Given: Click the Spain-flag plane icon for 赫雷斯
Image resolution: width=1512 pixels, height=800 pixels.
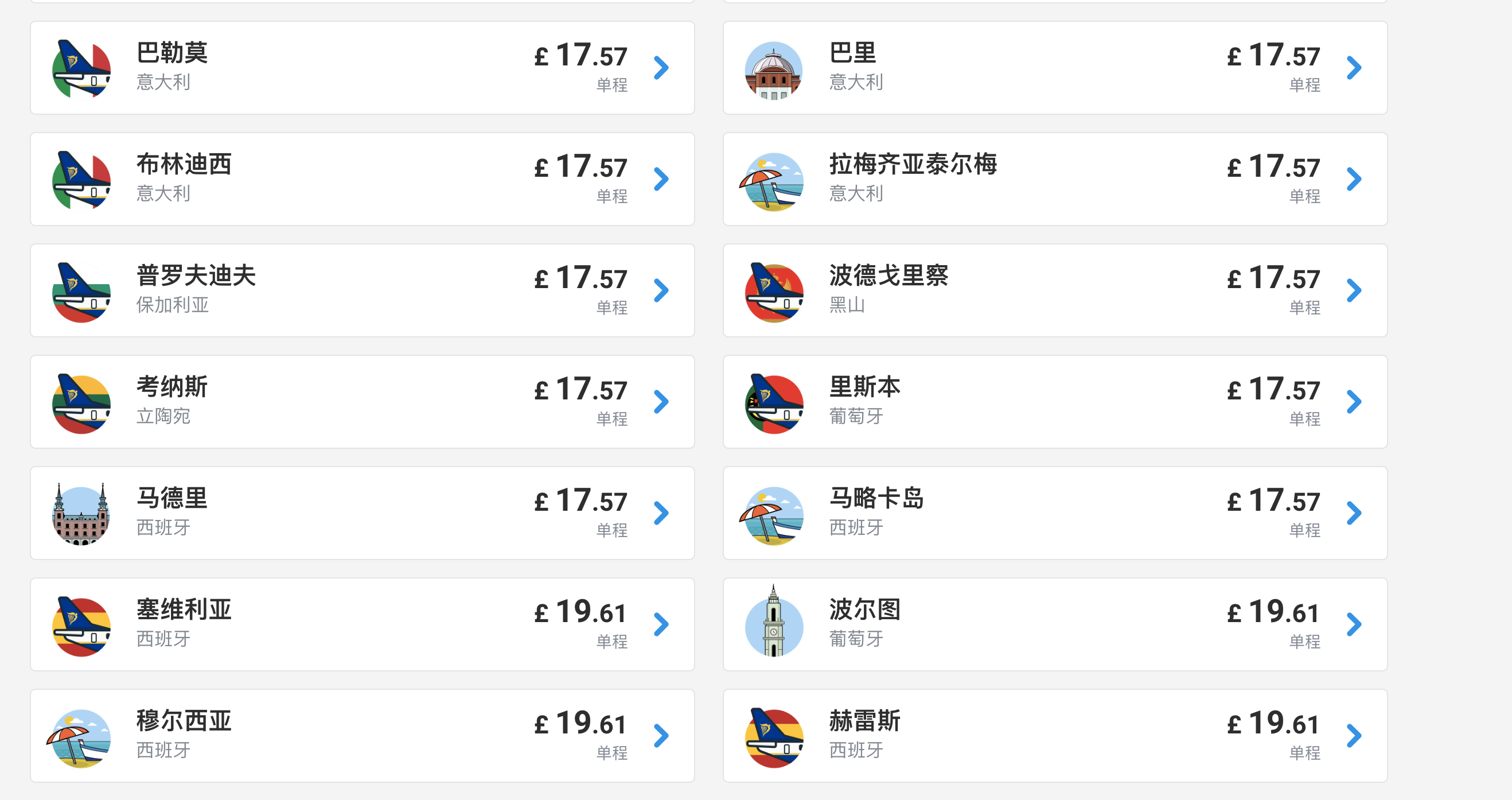Looking at the screenshot, I should [x=774, y=737].
